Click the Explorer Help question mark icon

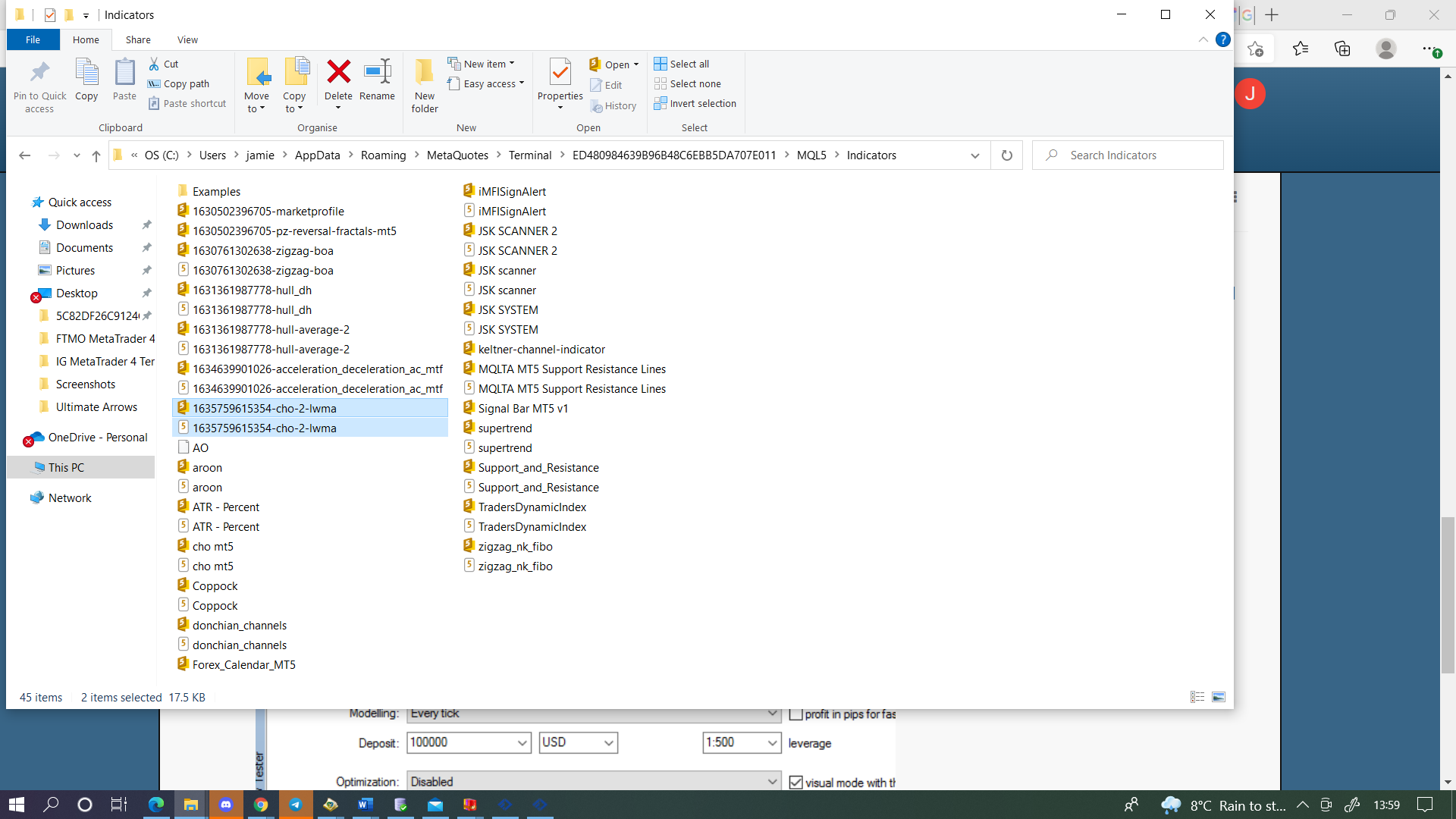pos(1222,39)
